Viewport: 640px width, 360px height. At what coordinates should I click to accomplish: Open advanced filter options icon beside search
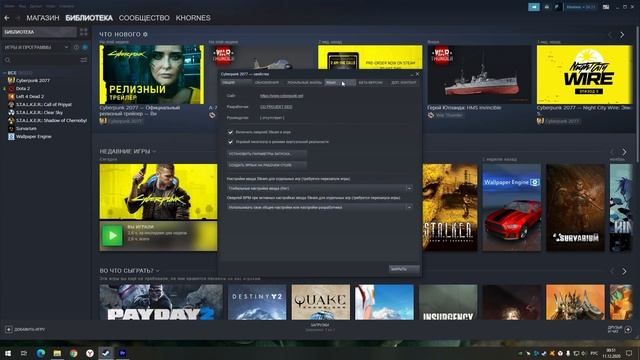(84, 60)
